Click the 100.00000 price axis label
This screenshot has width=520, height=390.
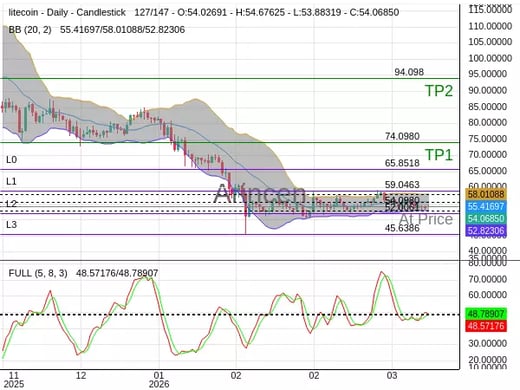click(x=490, y=58)
